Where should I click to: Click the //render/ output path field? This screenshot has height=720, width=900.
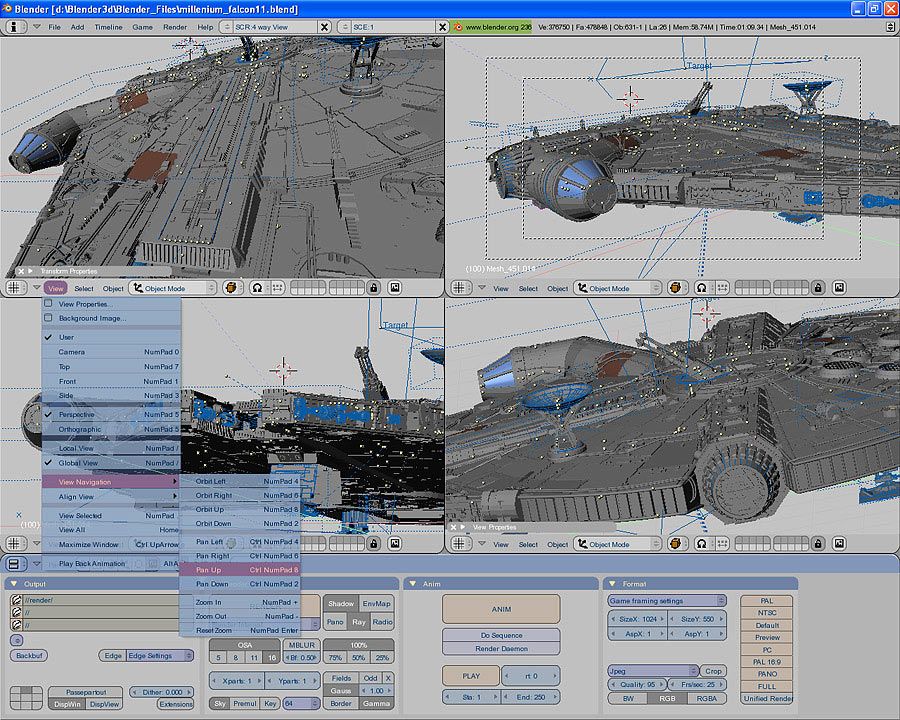pyautogui.click(x=101, y=601)
